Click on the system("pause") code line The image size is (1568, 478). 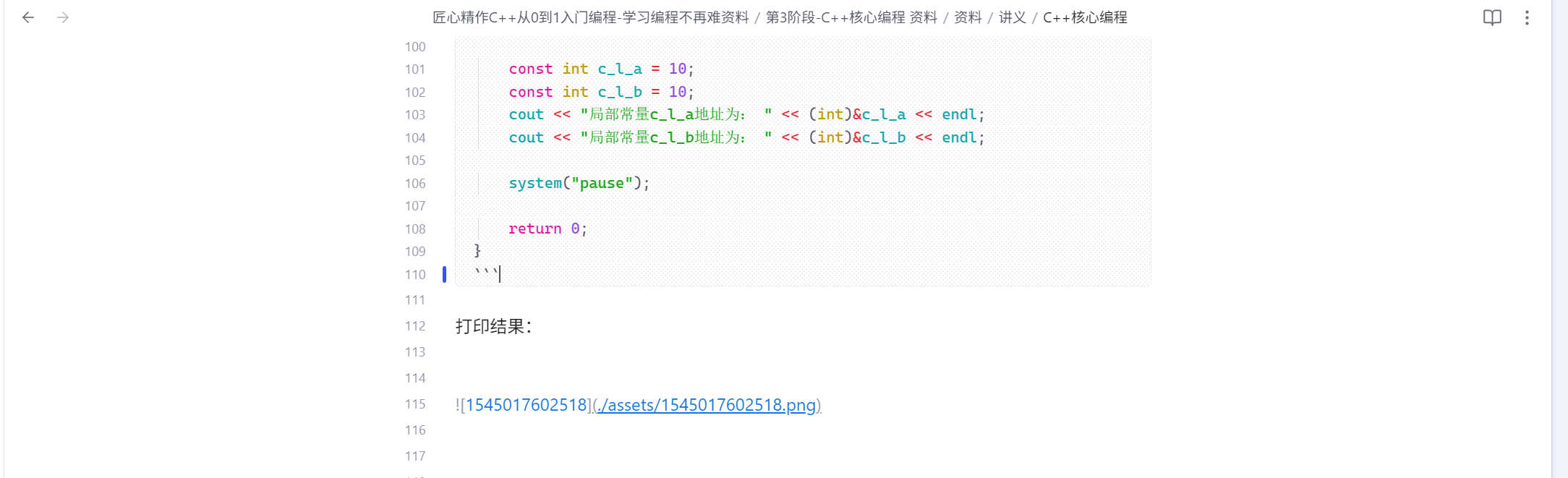pyautogui.click(x=579, y=184)
